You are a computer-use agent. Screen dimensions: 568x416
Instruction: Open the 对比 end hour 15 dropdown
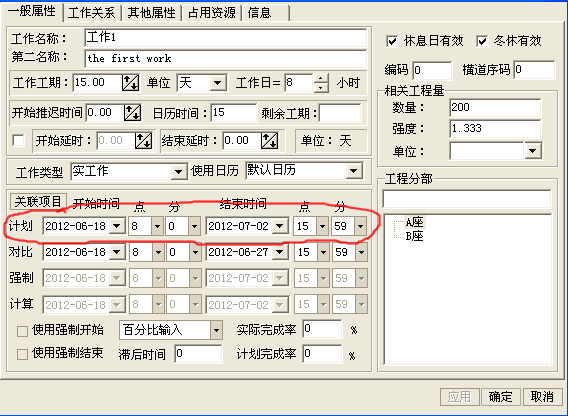click(x=323, y=252)
